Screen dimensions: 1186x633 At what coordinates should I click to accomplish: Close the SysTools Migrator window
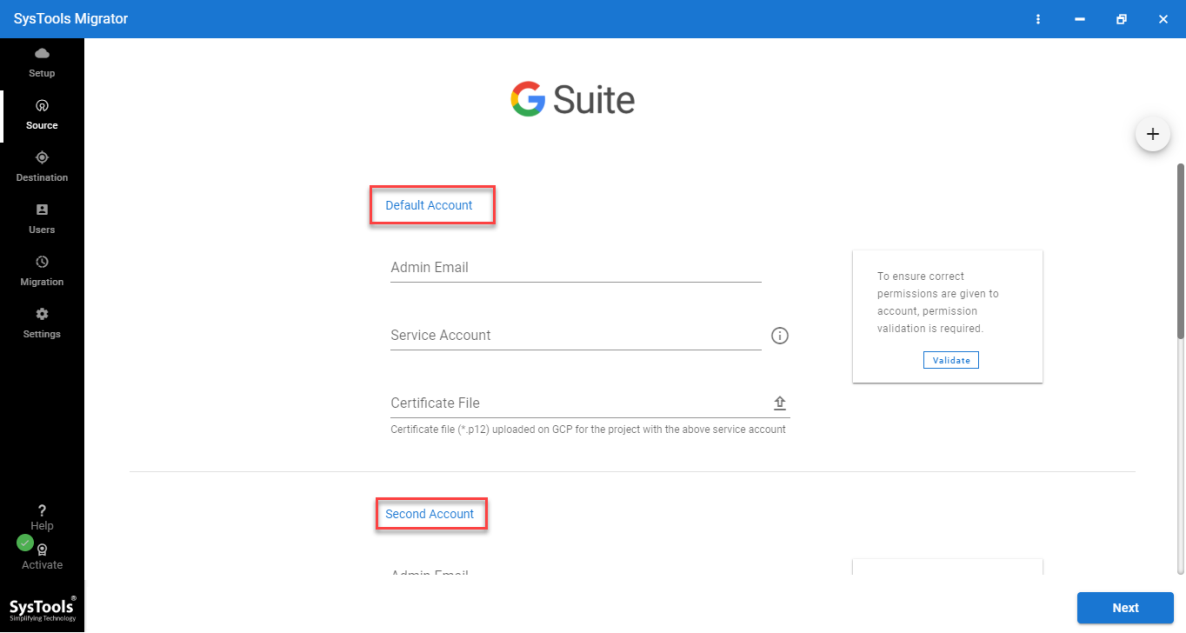[1163, 19]
